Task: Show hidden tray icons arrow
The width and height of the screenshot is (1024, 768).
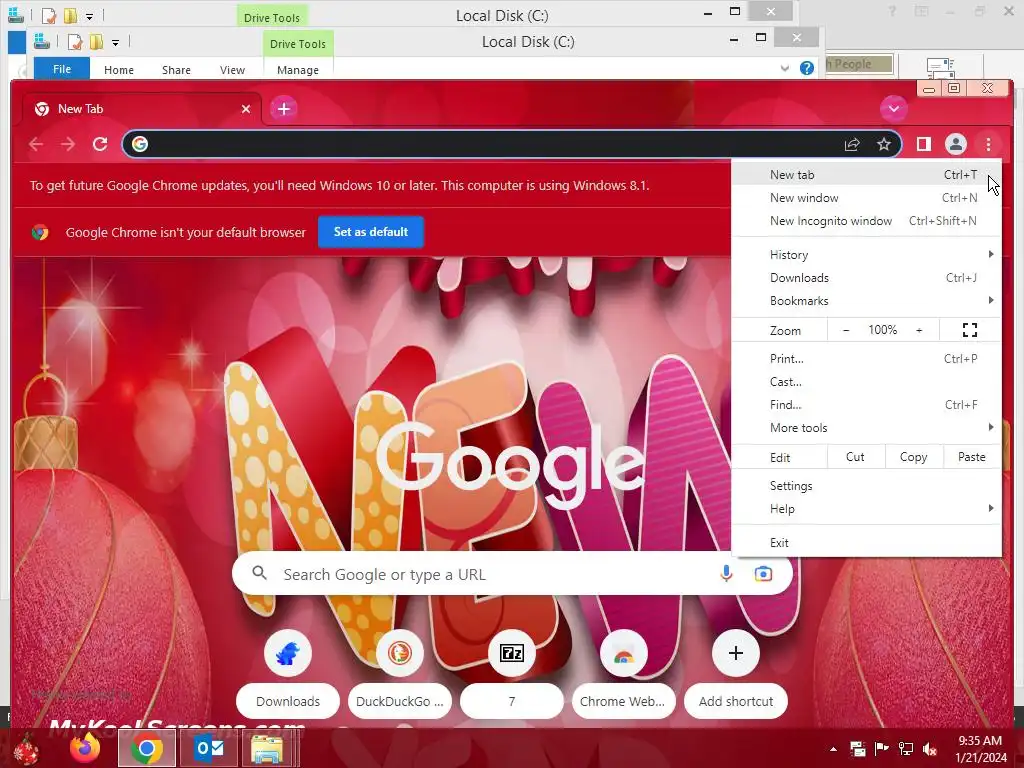Action: click(x=833, y=749)
